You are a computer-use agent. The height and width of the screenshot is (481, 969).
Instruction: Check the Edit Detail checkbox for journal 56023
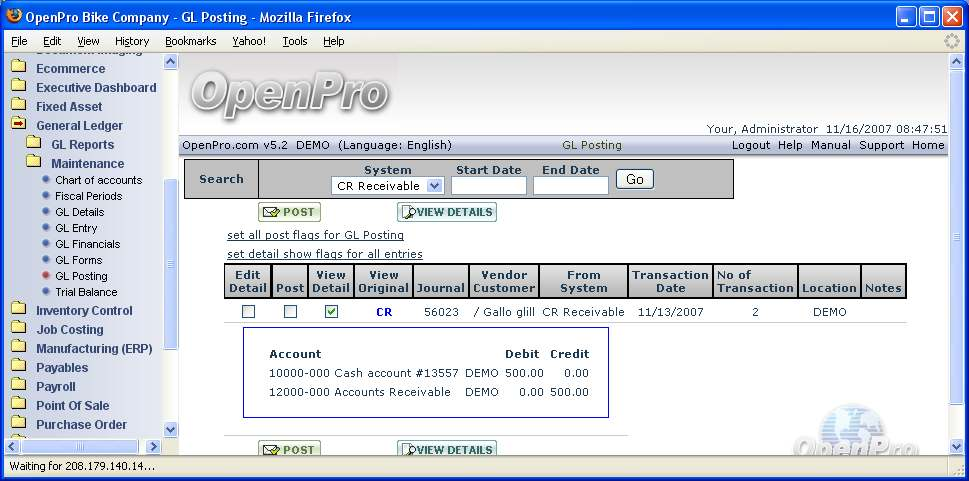248,312
